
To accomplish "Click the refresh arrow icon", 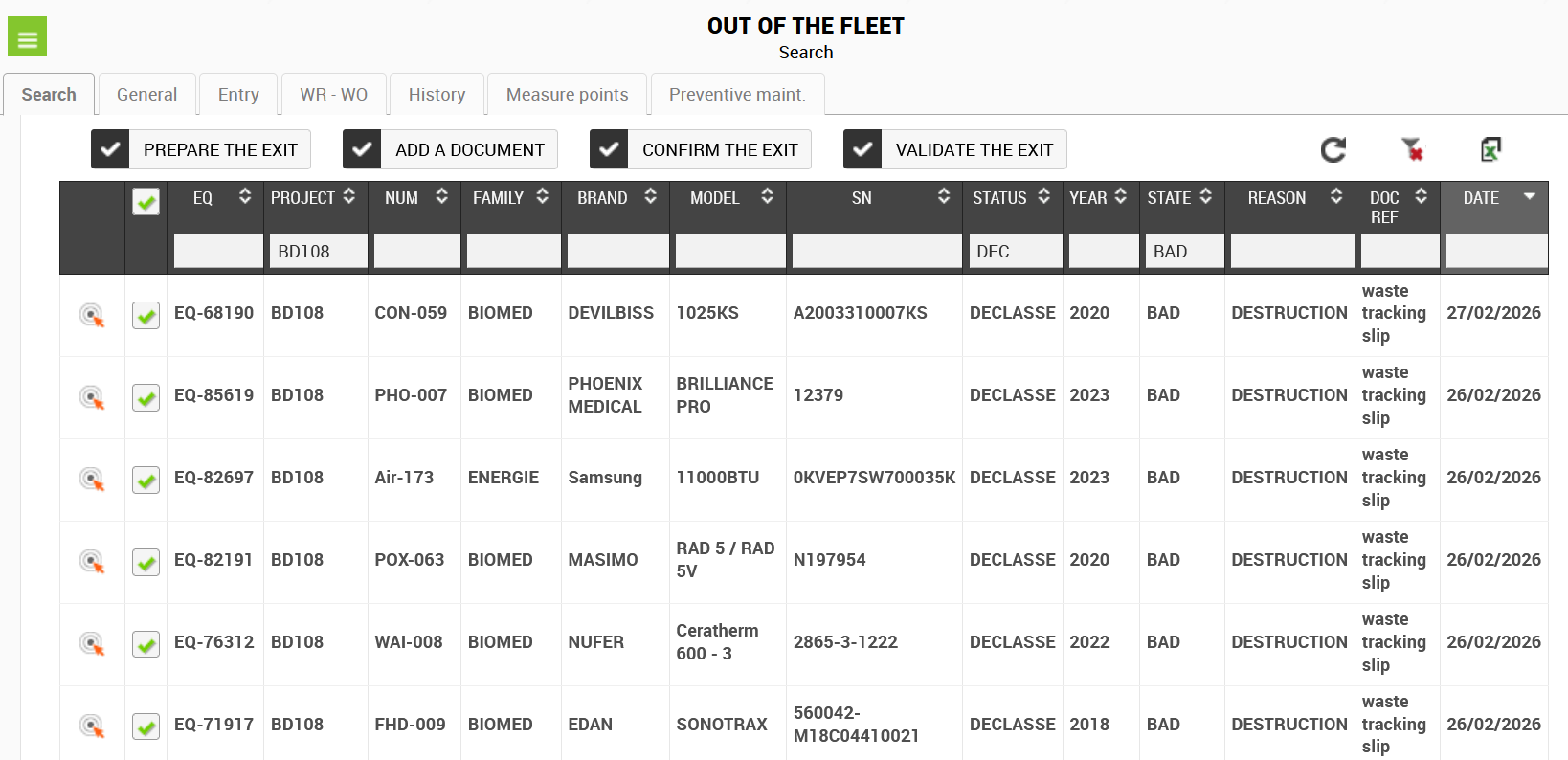I will click(1333, 149).
